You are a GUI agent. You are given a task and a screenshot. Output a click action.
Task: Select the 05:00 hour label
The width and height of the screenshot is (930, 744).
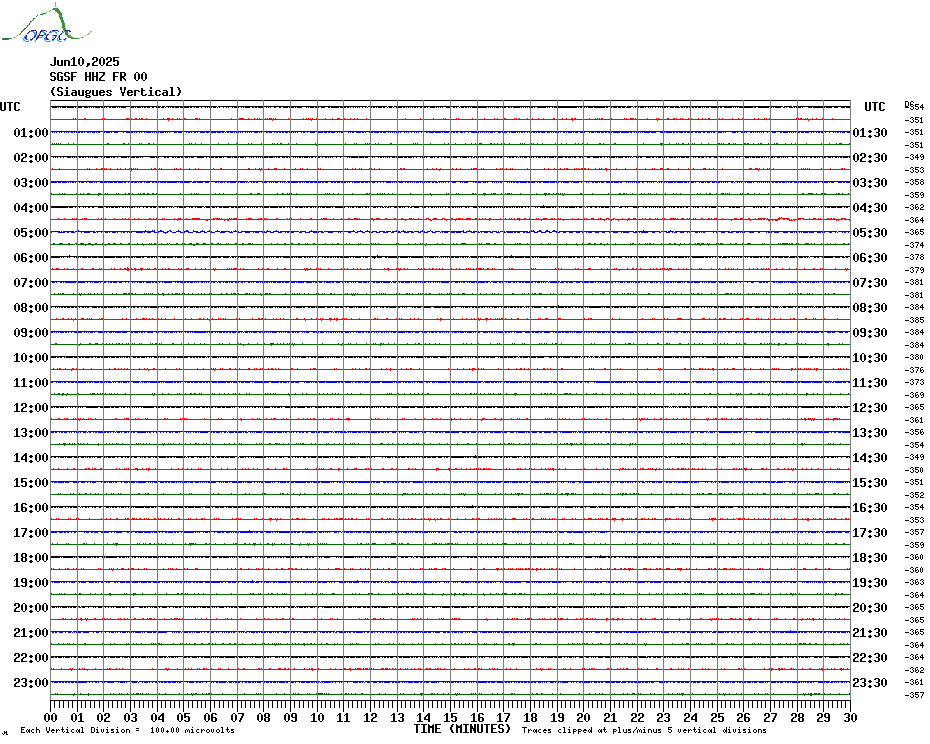point(31,233)
